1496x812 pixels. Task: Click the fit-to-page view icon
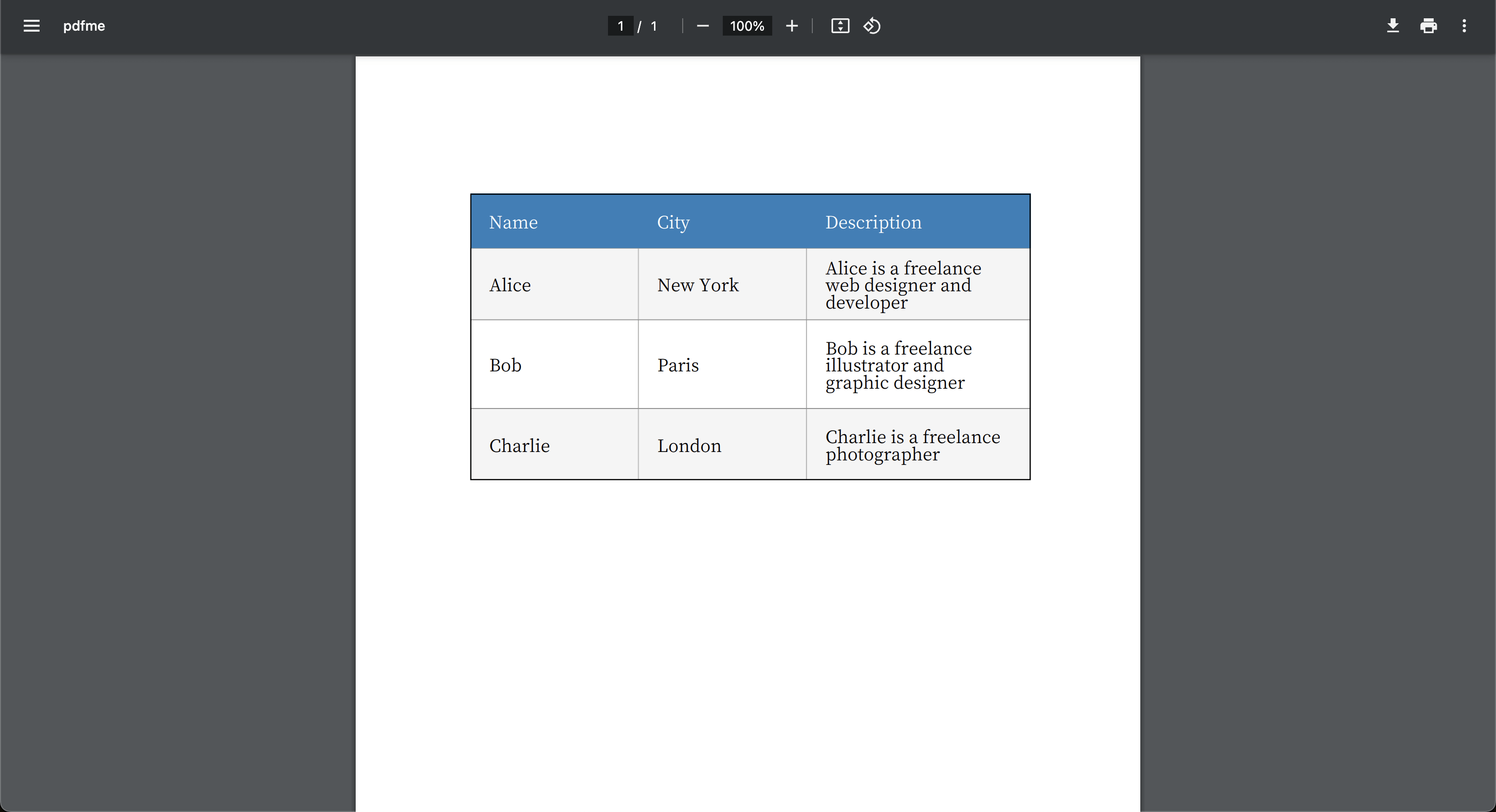[x=840, y=26]
